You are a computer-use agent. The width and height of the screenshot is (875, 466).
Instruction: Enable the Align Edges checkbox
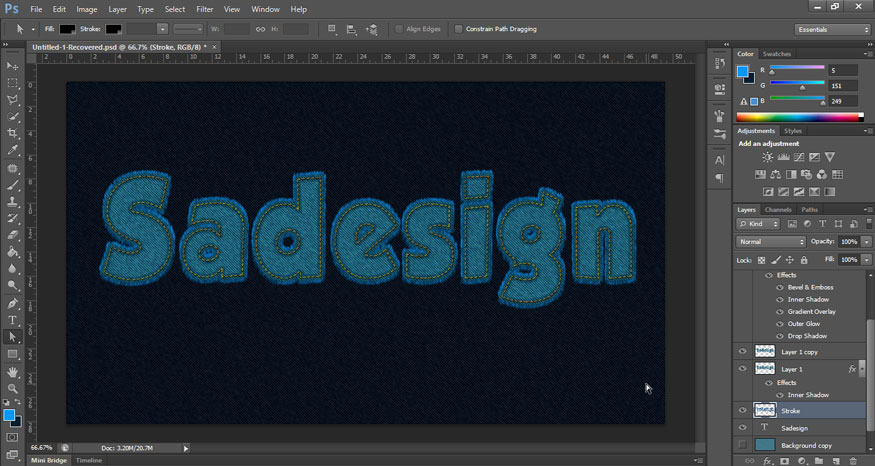[399, 29]
